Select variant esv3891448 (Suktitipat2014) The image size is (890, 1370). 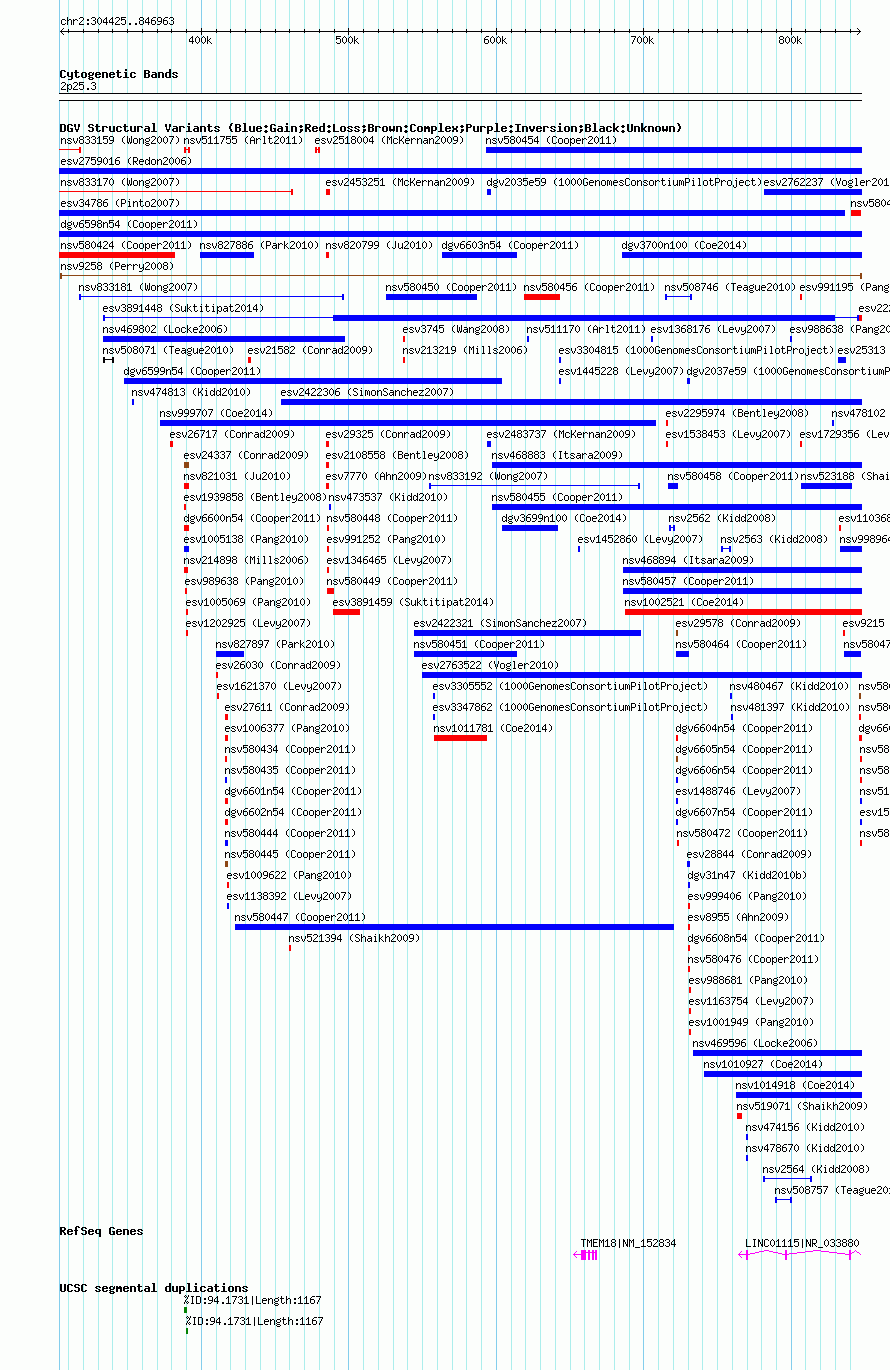[482, 318]
